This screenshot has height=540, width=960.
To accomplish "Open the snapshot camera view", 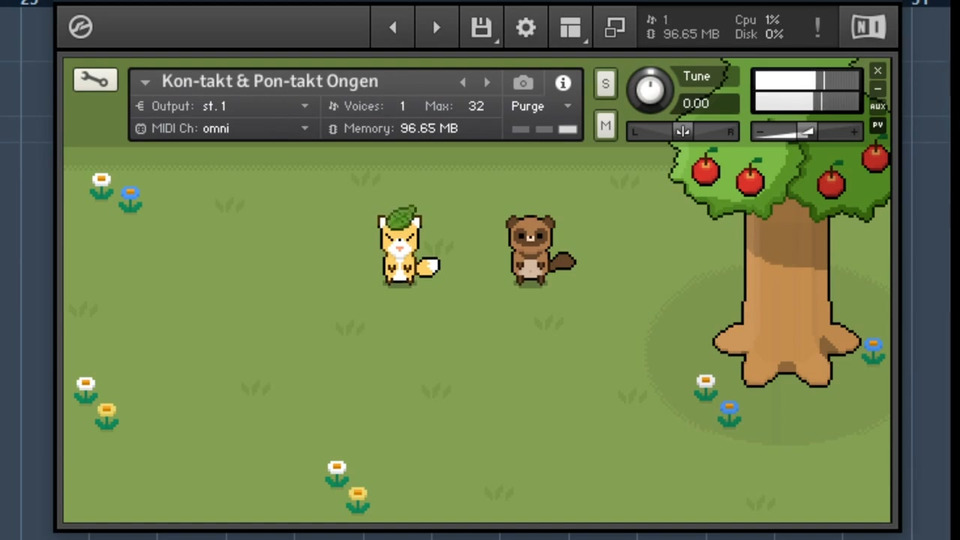I will tap(523, 82).
